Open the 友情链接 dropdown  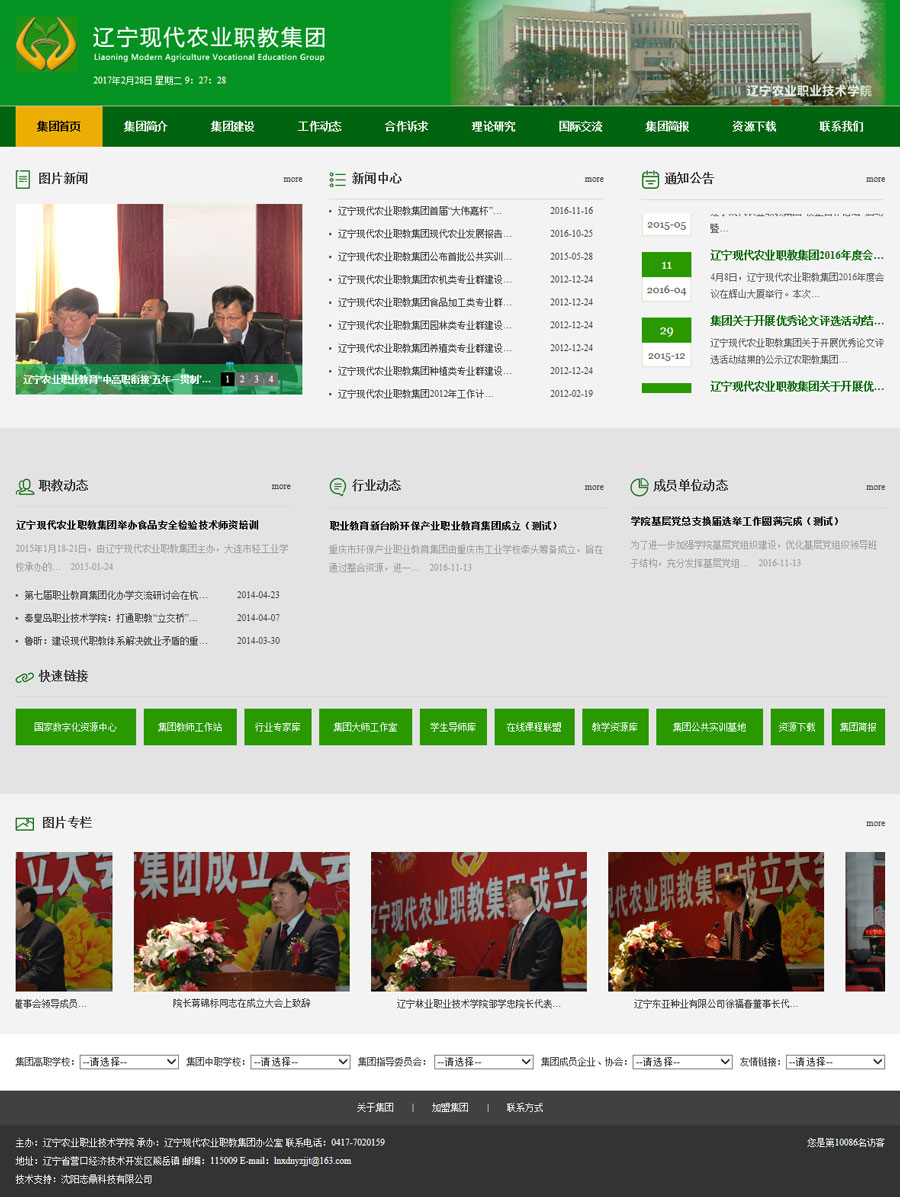coord(835,1061)
